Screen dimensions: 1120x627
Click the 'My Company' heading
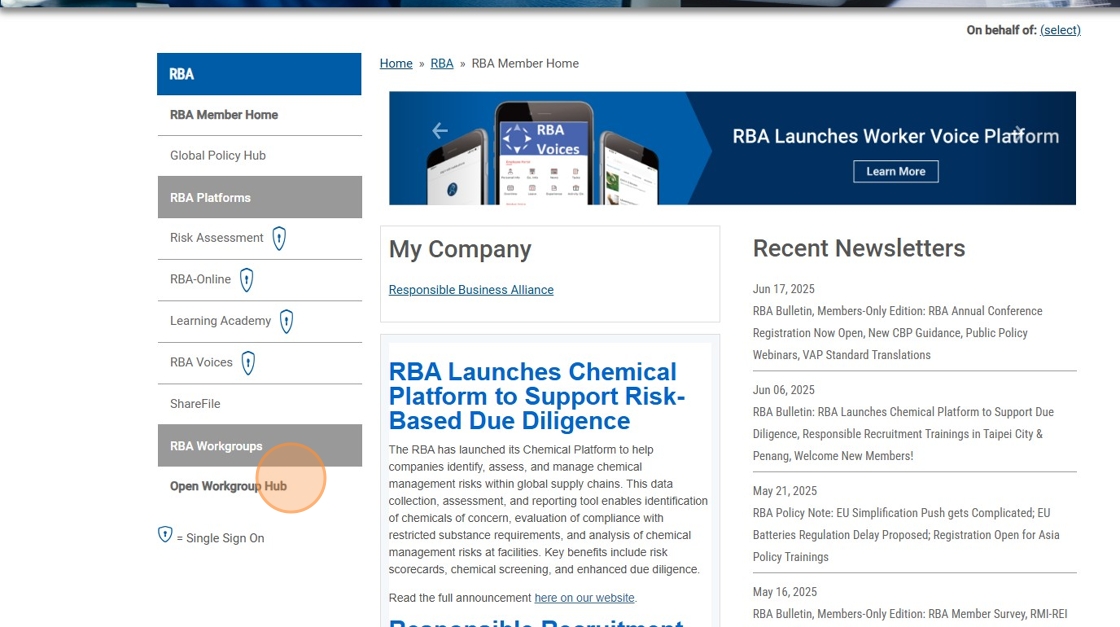point(460,249)
